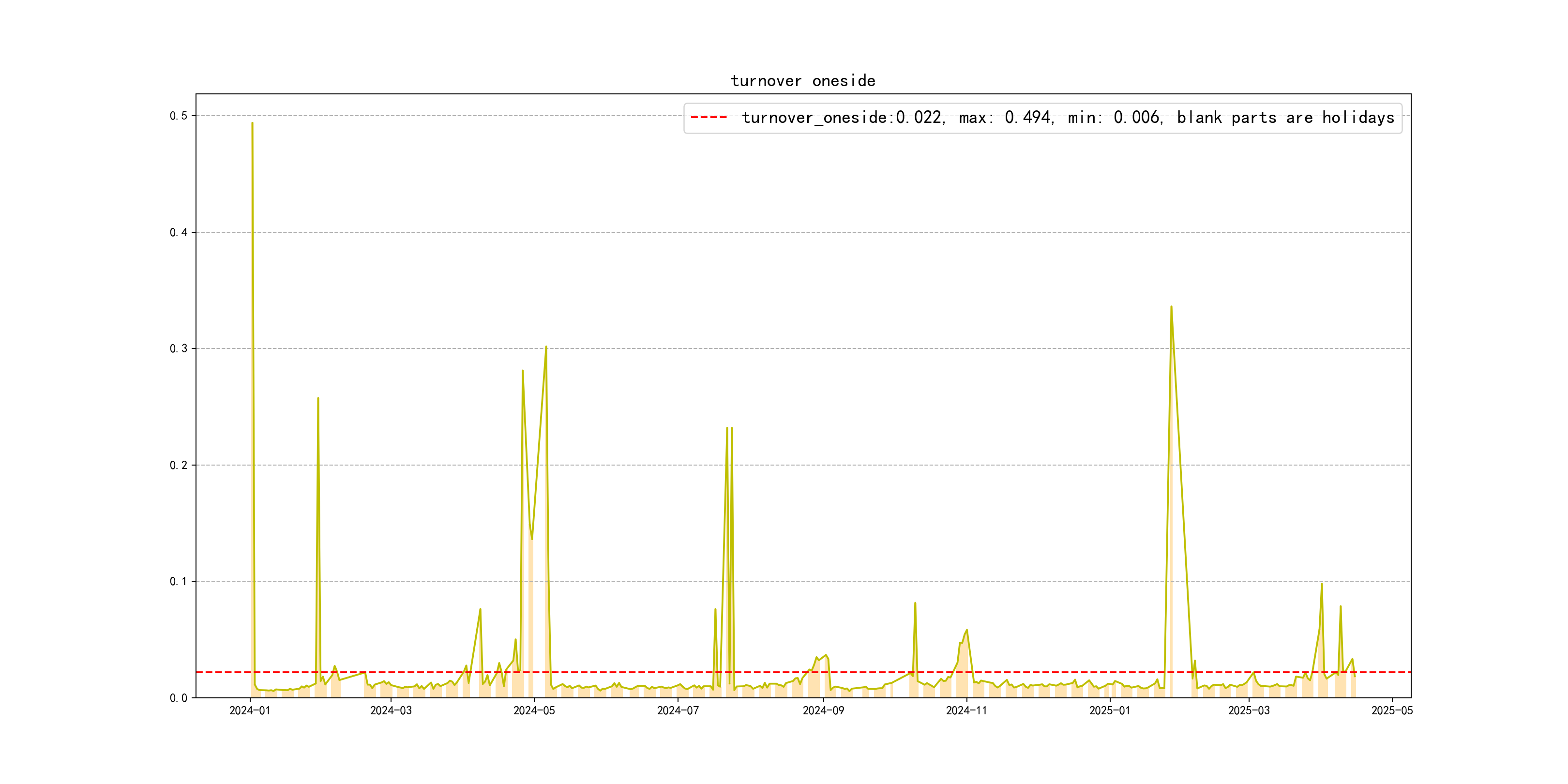
Task: Click the 2024-03 x-axis tick label
Action: click(391, 710)
